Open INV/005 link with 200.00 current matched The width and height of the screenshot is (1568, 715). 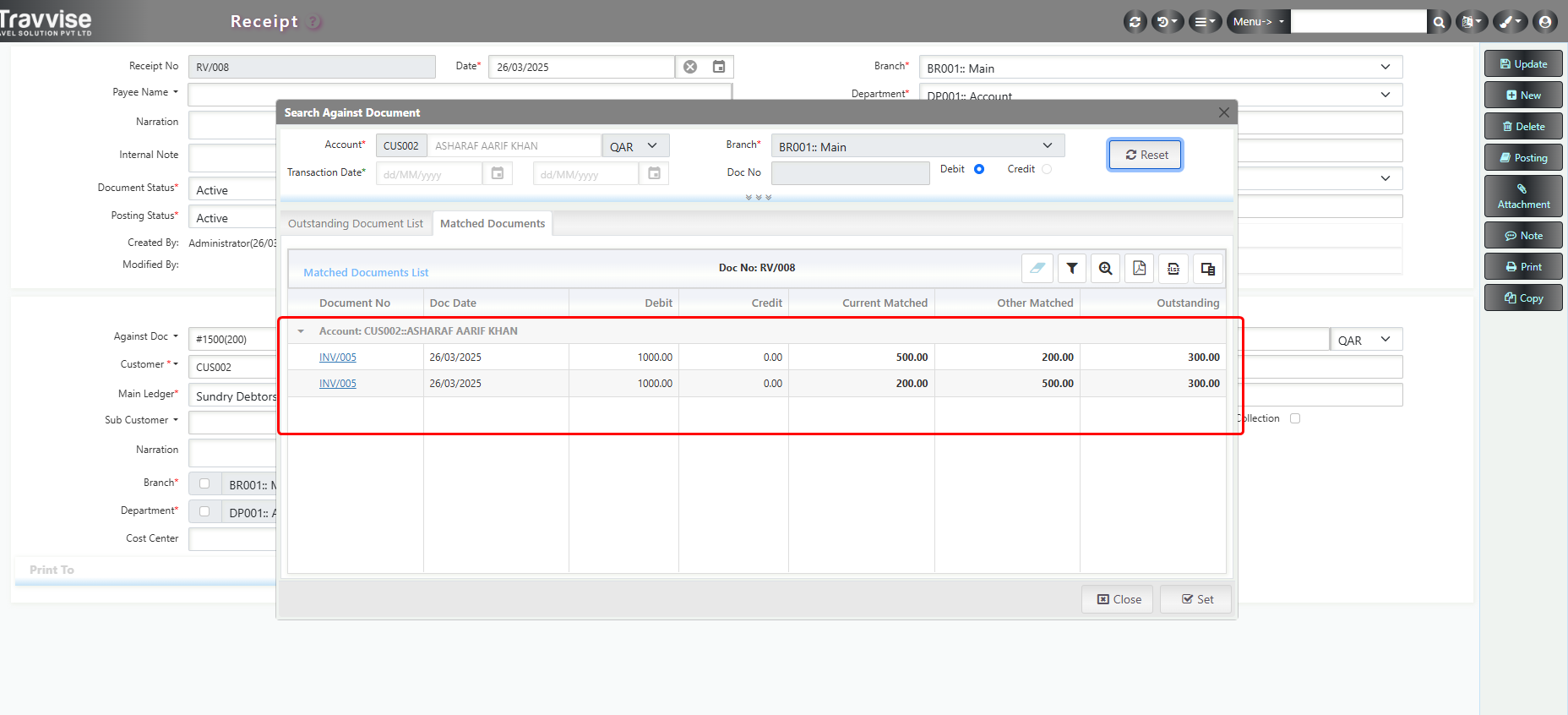[x=338, y=384]
